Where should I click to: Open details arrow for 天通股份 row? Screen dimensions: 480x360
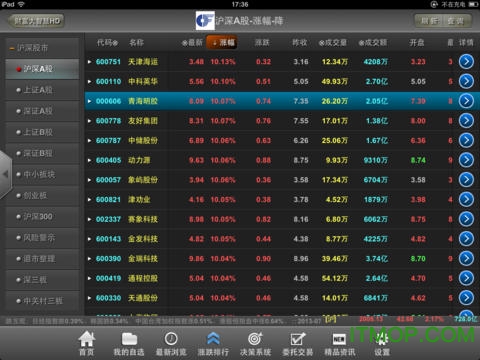coord(466,298)
